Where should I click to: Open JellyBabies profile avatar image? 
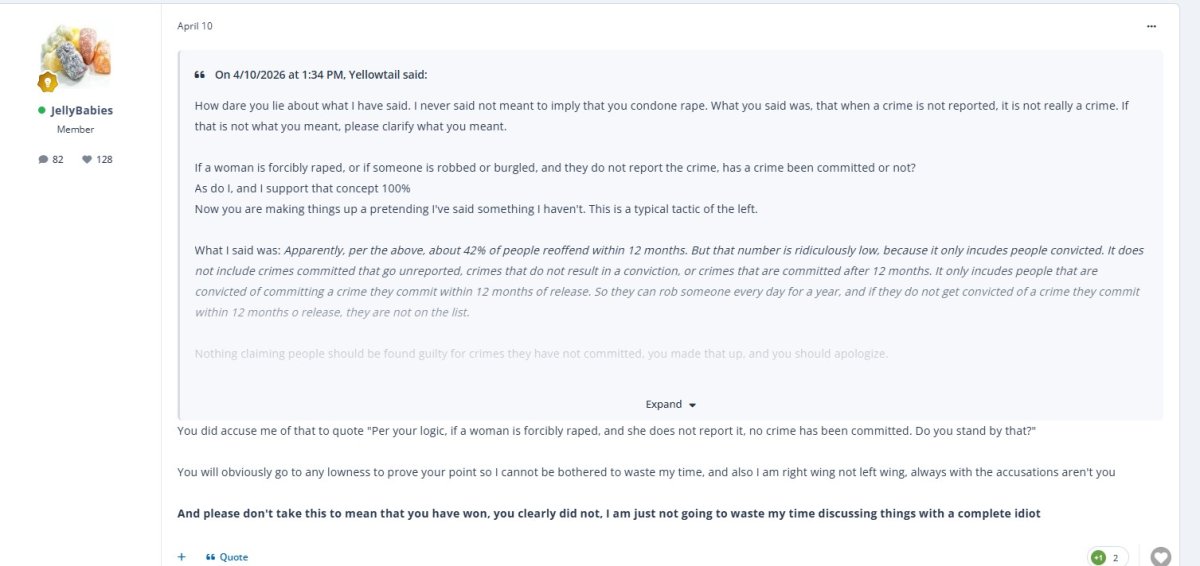click(75, 56)
